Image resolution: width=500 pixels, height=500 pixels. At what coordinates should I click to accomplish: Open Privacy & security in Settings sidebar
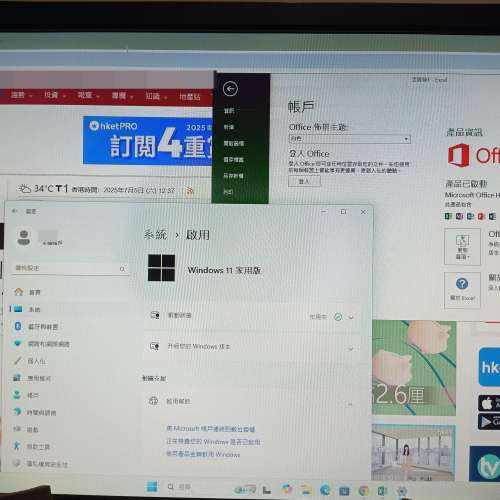tap(40, 464)
